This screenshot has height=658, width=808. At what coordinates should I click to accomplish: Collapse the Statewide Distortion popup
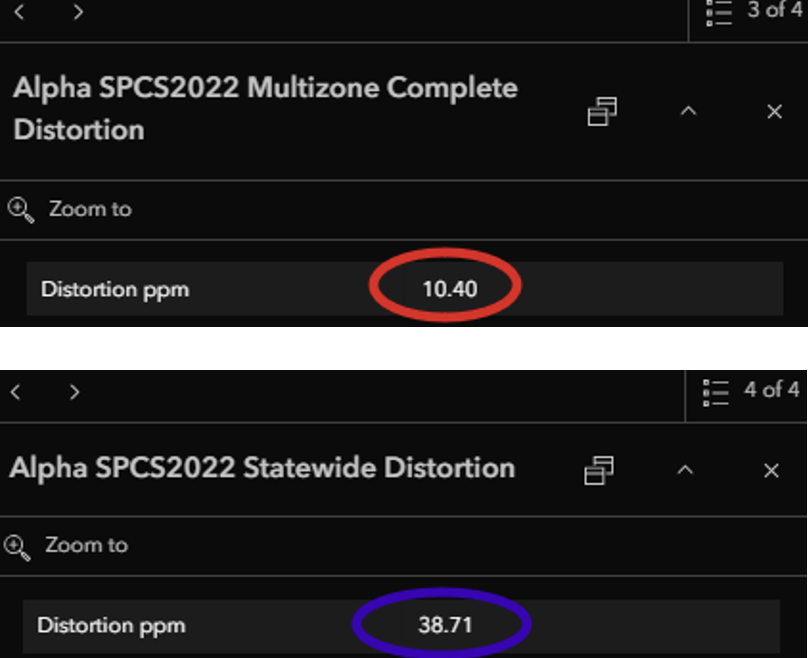pyautogui.click(x=685, y=470)
